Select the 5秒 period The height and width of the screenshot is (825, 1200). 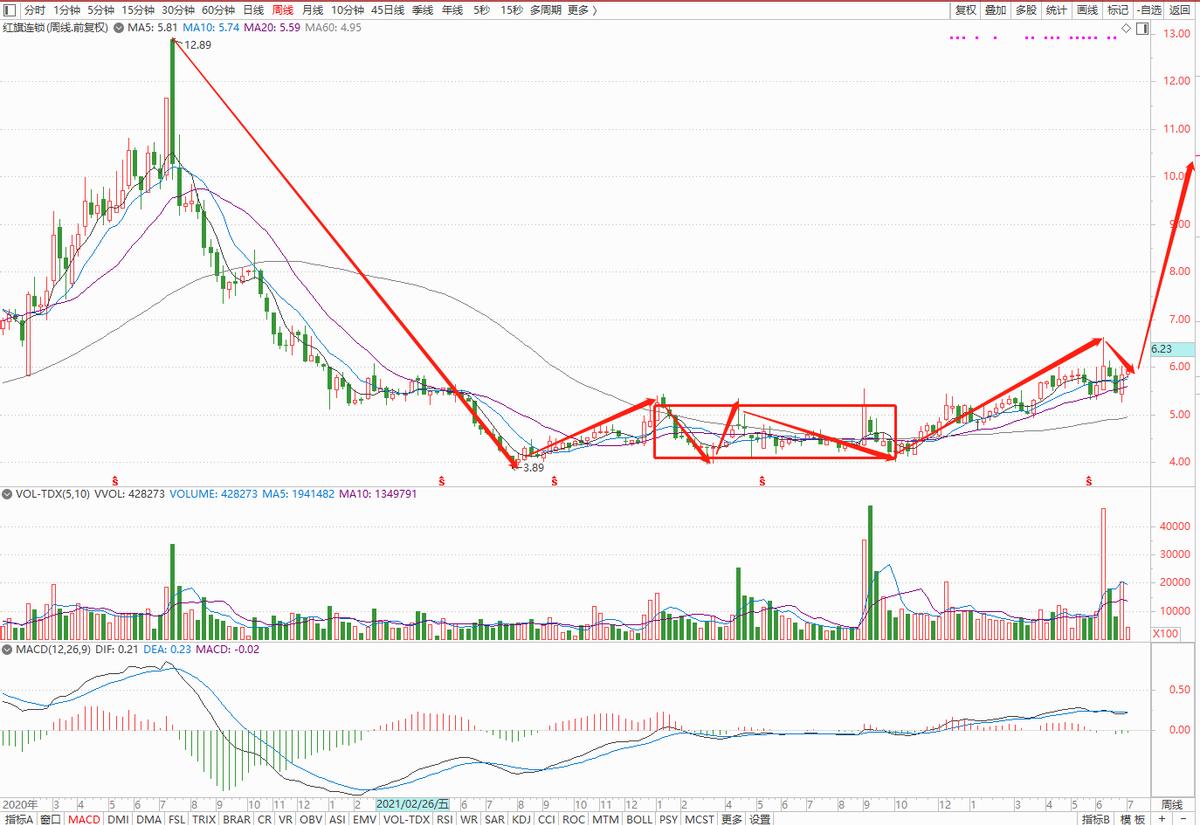481,10
